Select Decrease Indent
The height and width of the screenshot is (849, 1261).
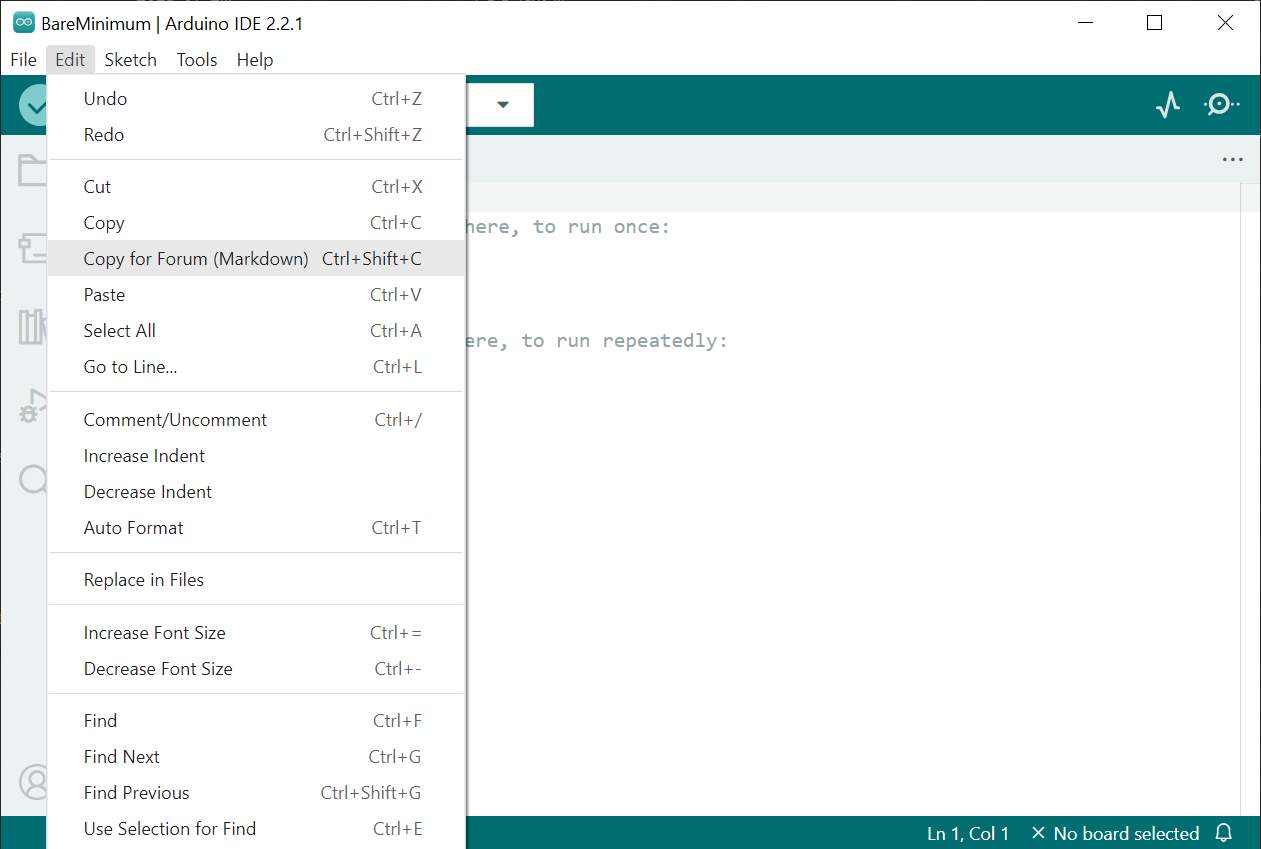pyautogui.click(x=256, y=492)
